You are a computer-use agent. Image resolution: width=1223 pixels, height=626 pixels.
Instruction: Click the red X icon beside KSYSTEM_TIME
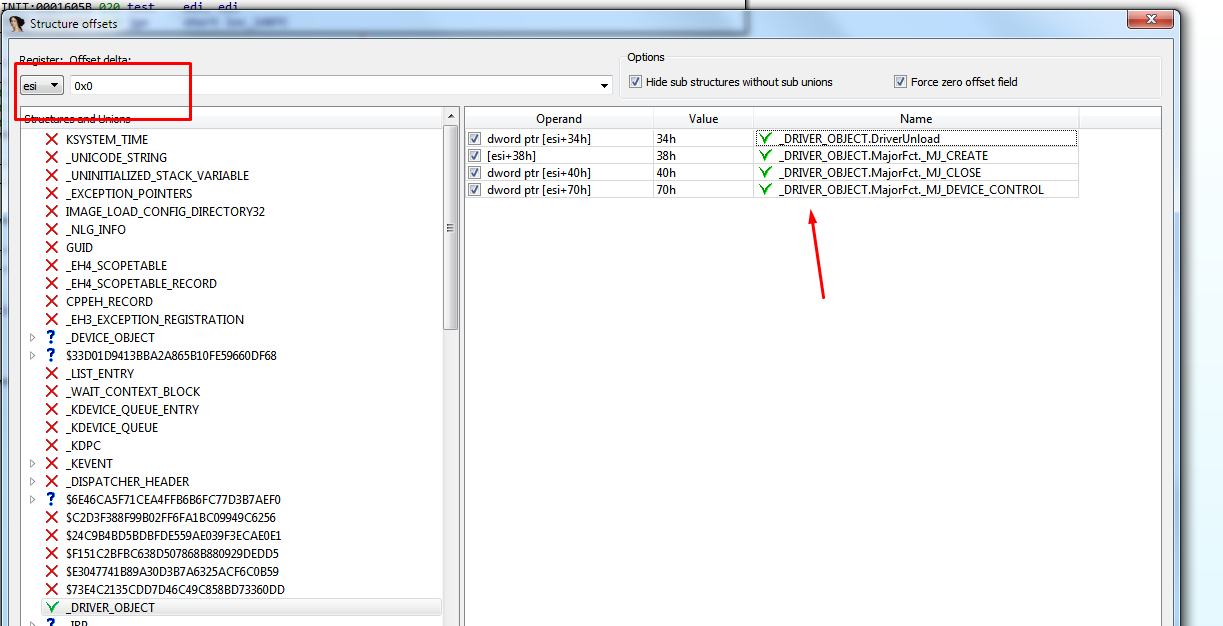(x=51, y=140)
